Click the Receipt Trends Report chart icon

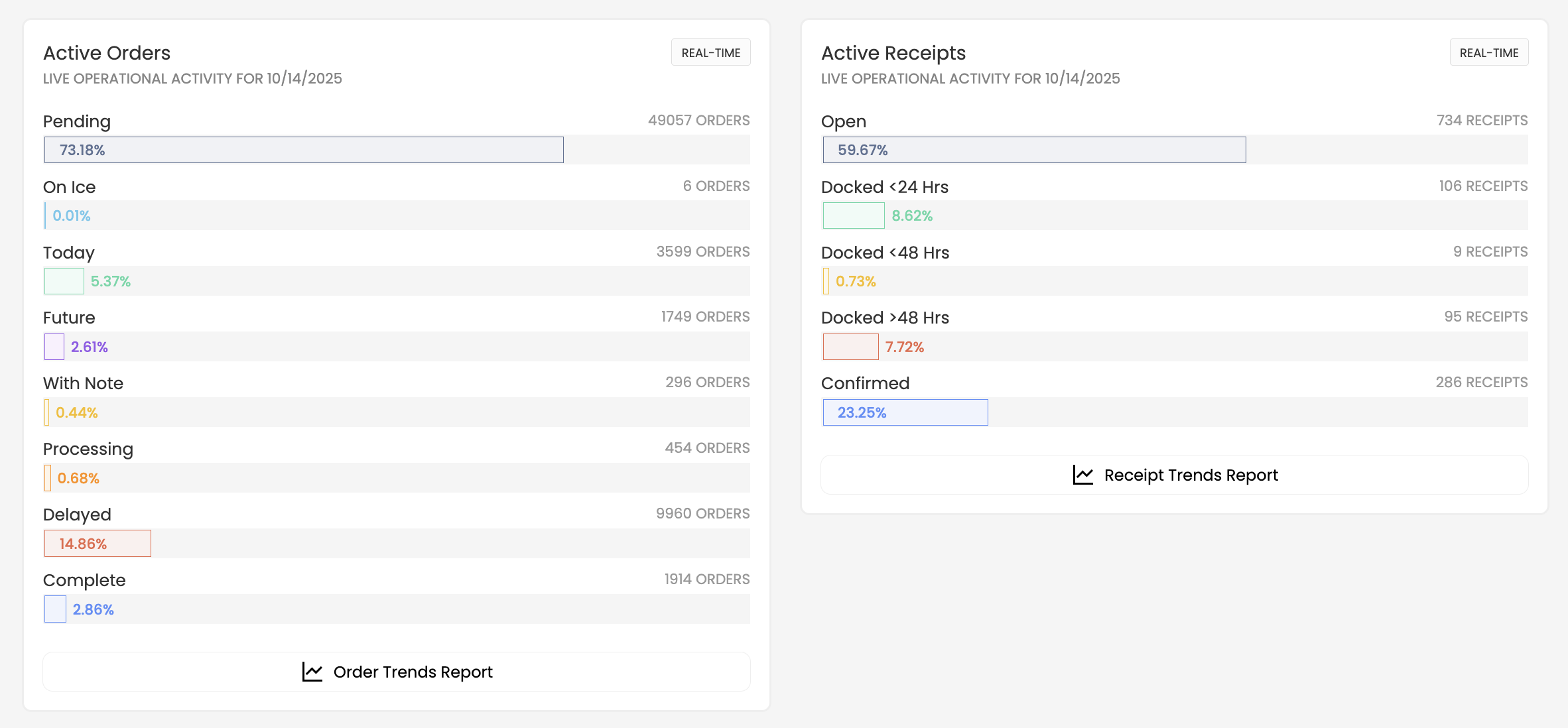pyautogui.click(x=1082, y=475)
